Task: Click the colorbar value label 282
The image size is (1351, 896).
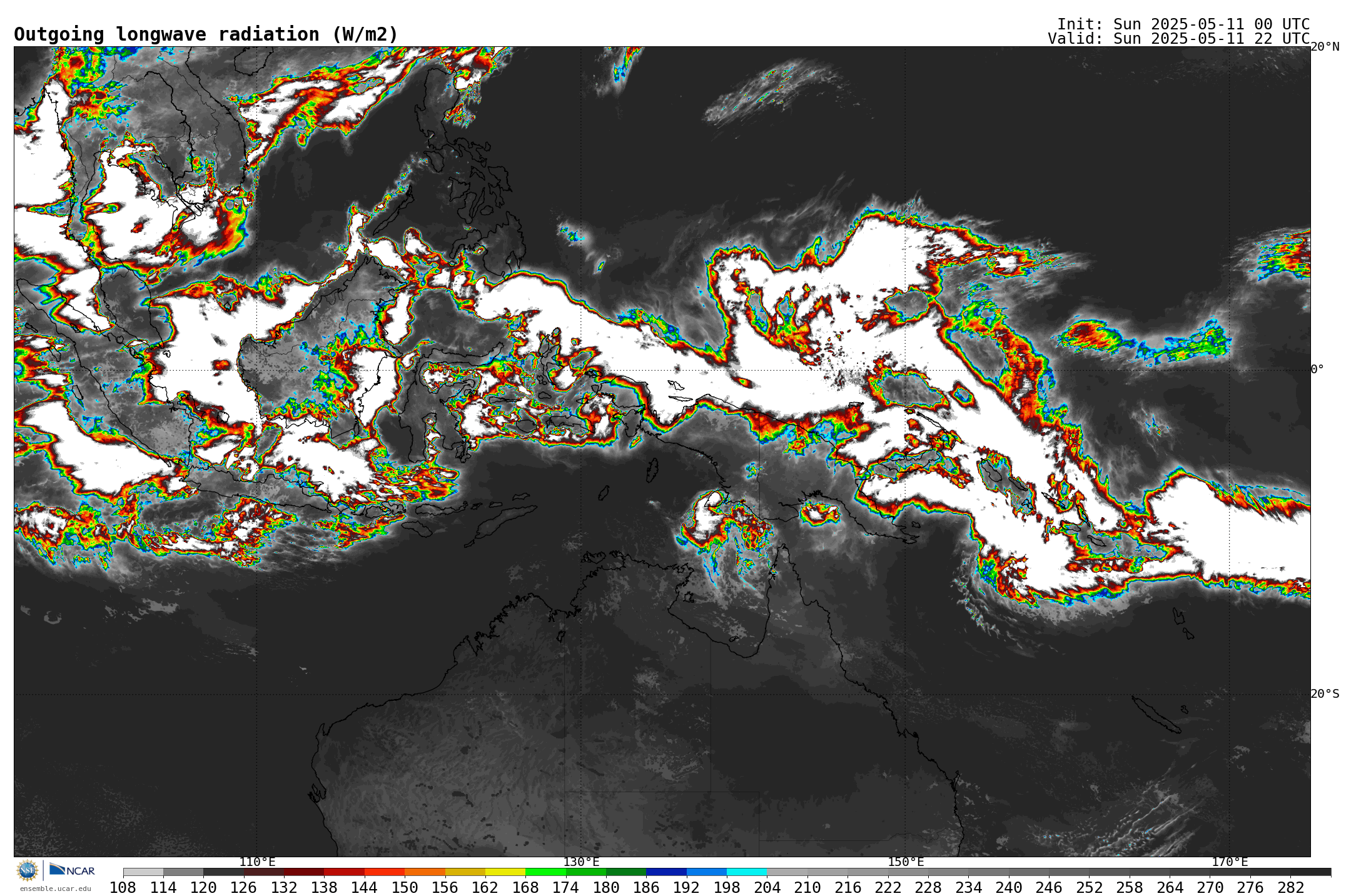Action: (1290, 888)
